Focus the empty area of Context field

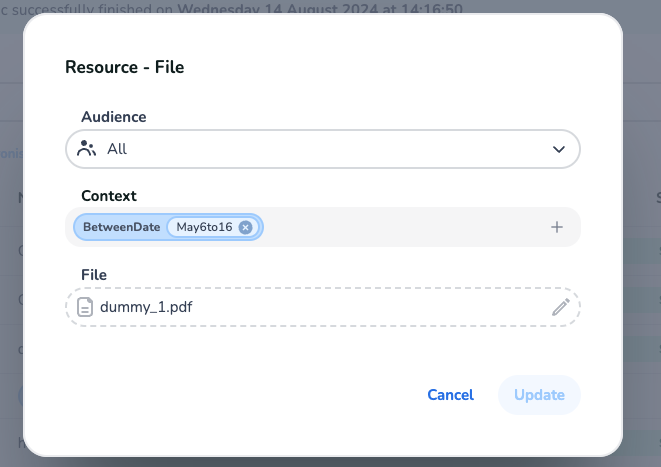[400, 228]
